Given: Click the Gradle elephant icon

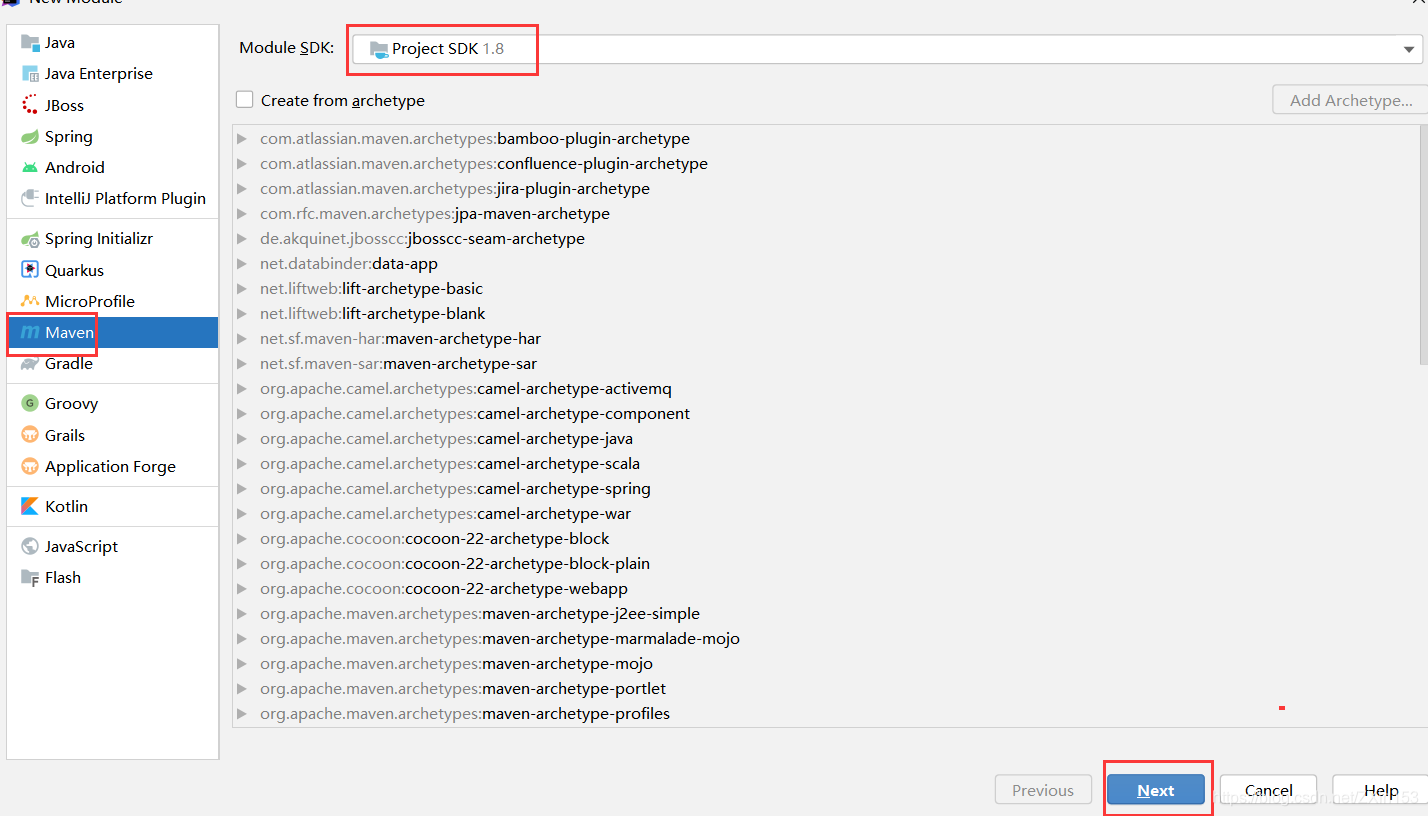Looking at the screenshot, I should 30,364.
